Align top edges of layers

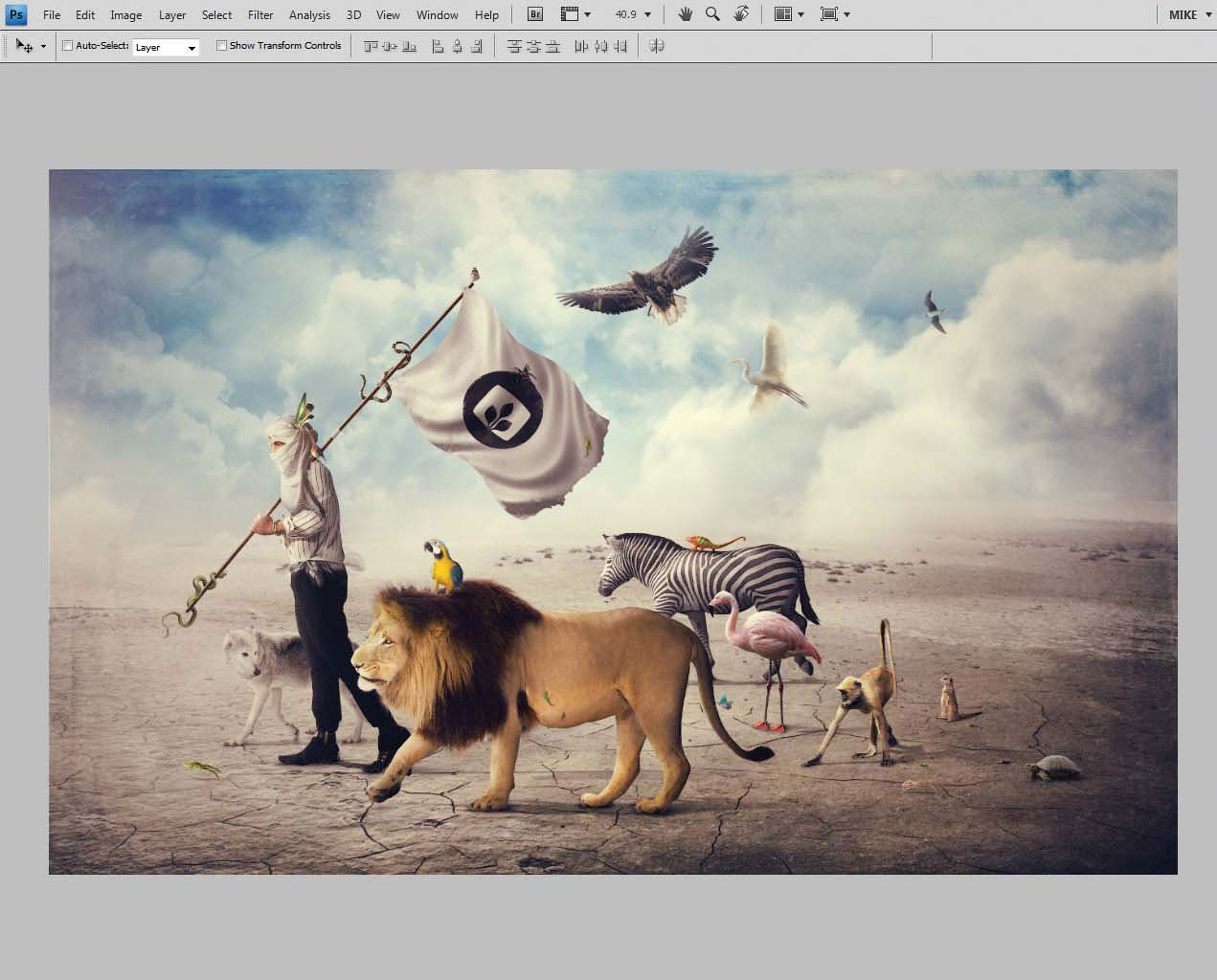[x=369, y=46]
